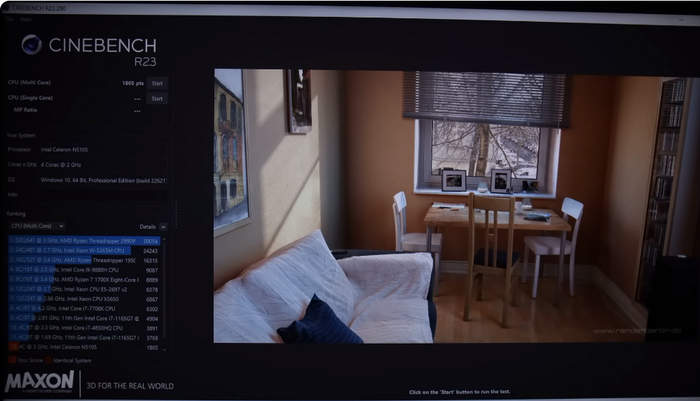
Task: Click the MP Ratio label
Action: tap(25, 110)
